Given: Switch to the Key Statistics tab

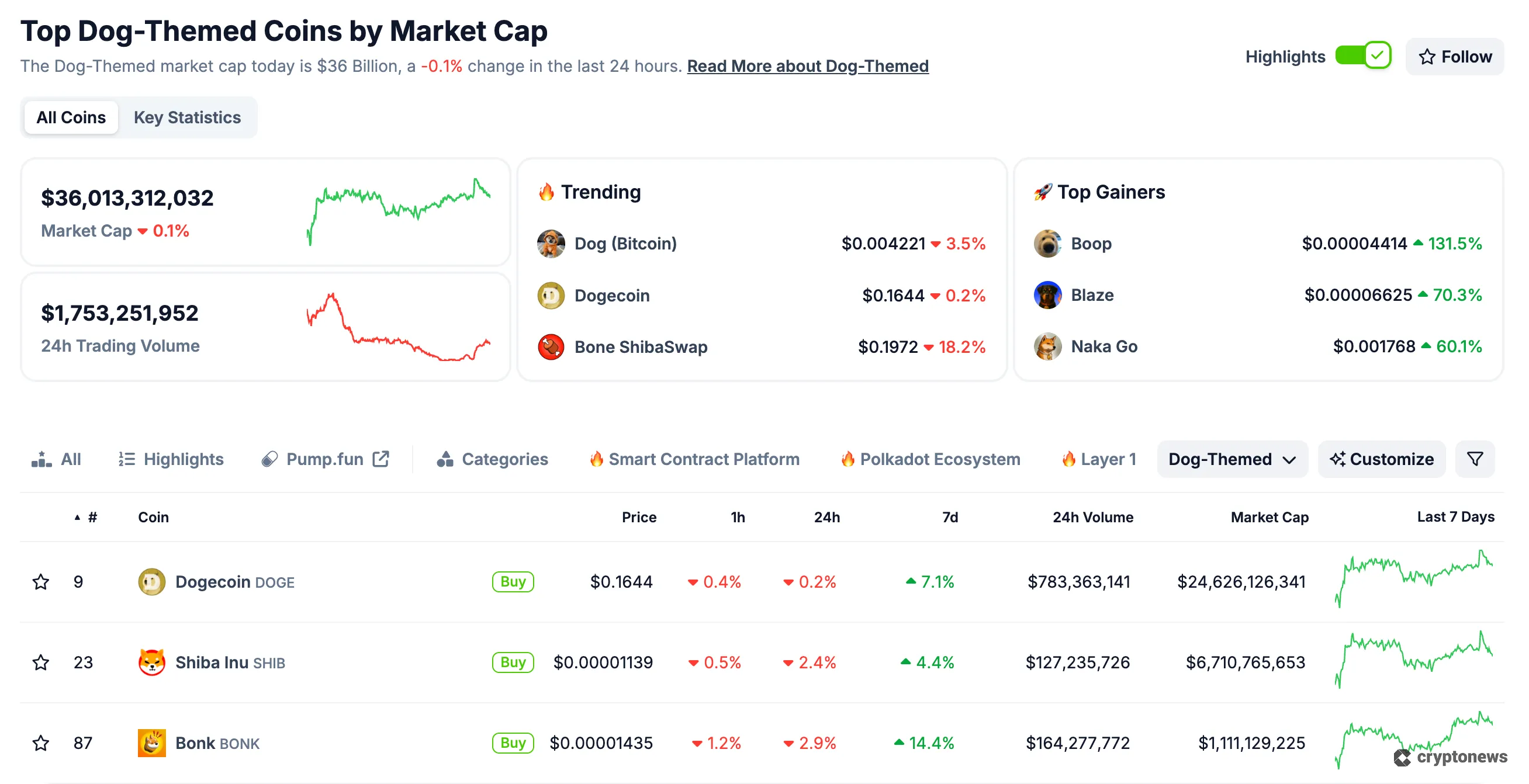Looking at the screenshot, I should coord(188,117).
